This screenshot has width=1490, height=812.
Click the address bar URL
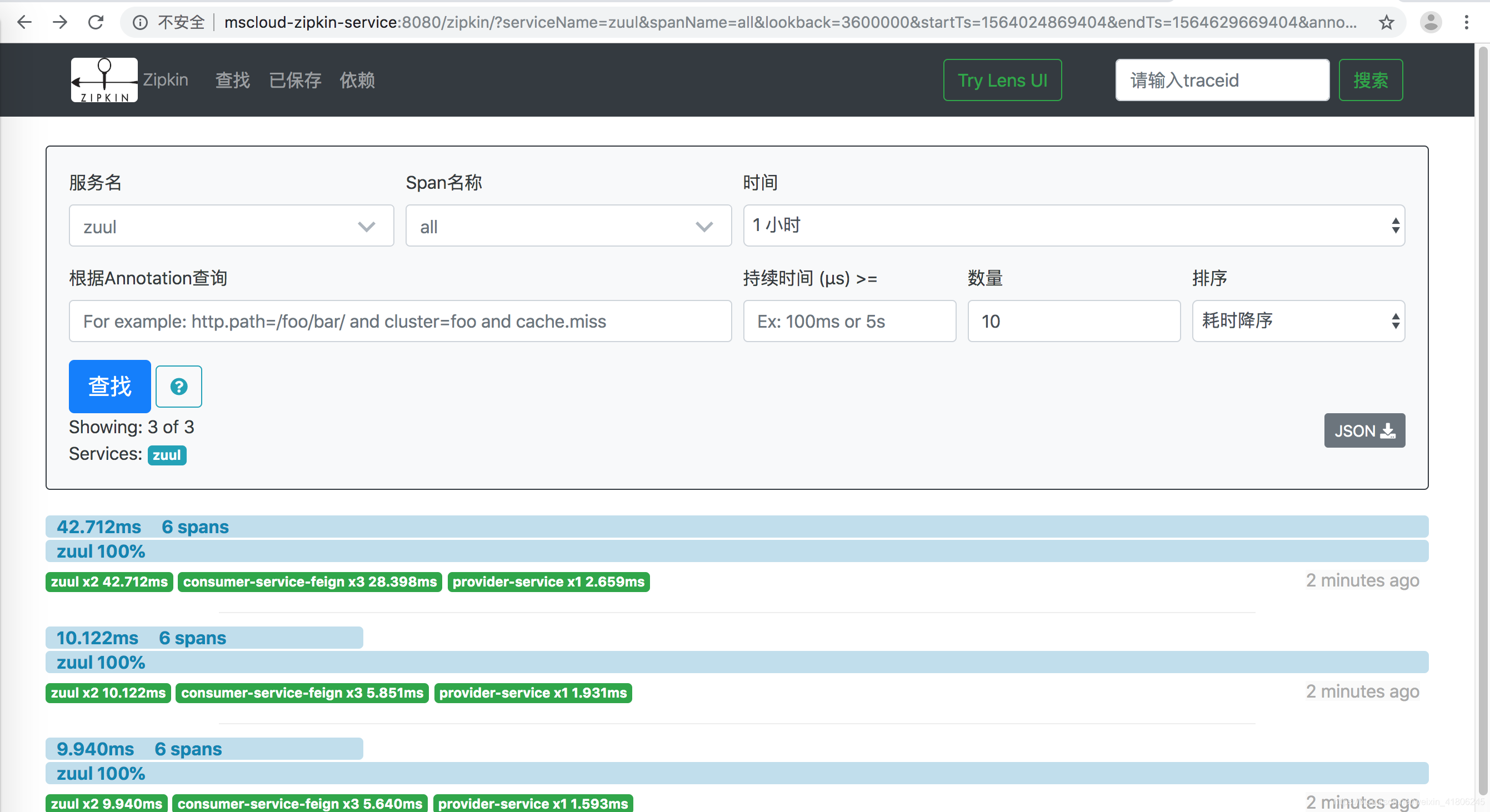point(789,23)
